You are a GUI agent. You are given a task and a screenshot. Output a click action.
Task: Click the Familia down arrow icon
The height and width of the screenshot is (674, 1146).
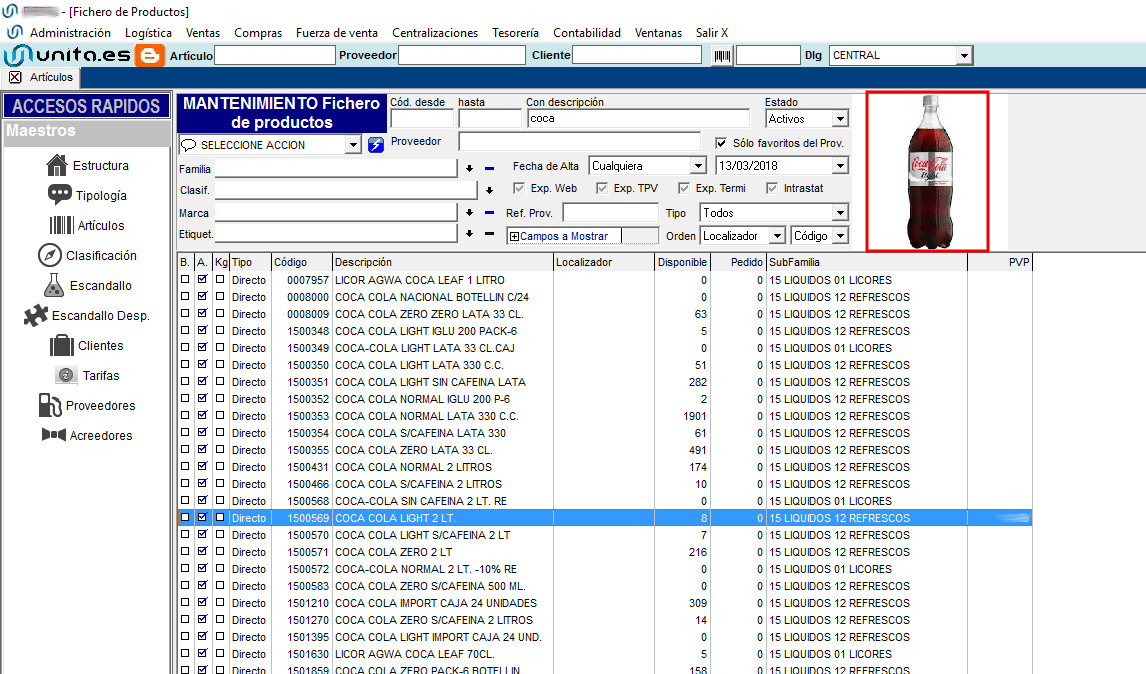click(x=469, y=169)
